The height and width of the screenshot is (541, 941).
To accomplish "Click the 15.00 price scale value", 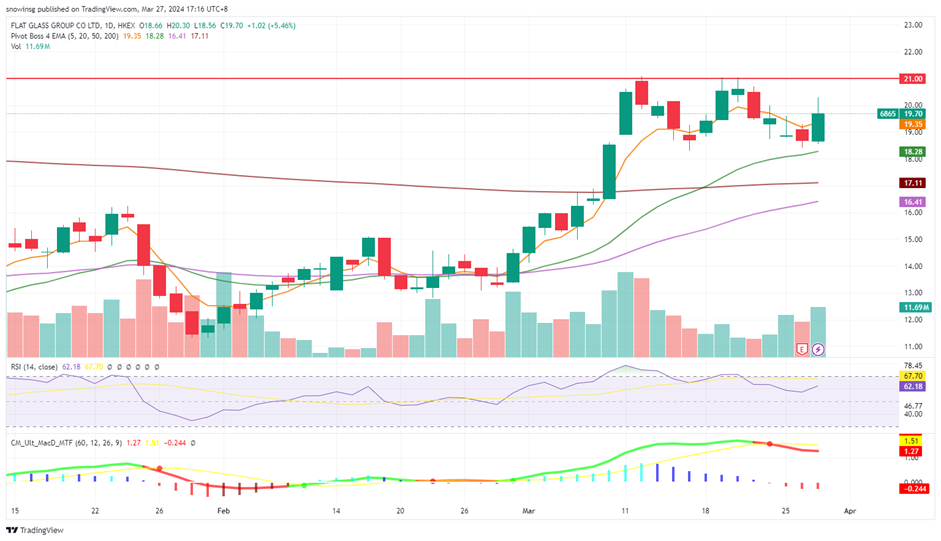I will point(913,239).
